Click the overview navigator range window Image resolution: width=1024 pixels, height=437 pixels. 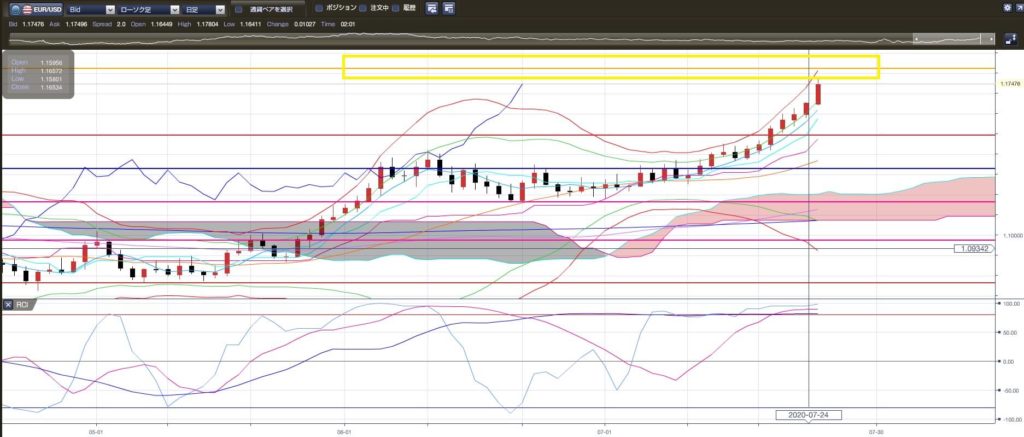(x=953, y=39)
